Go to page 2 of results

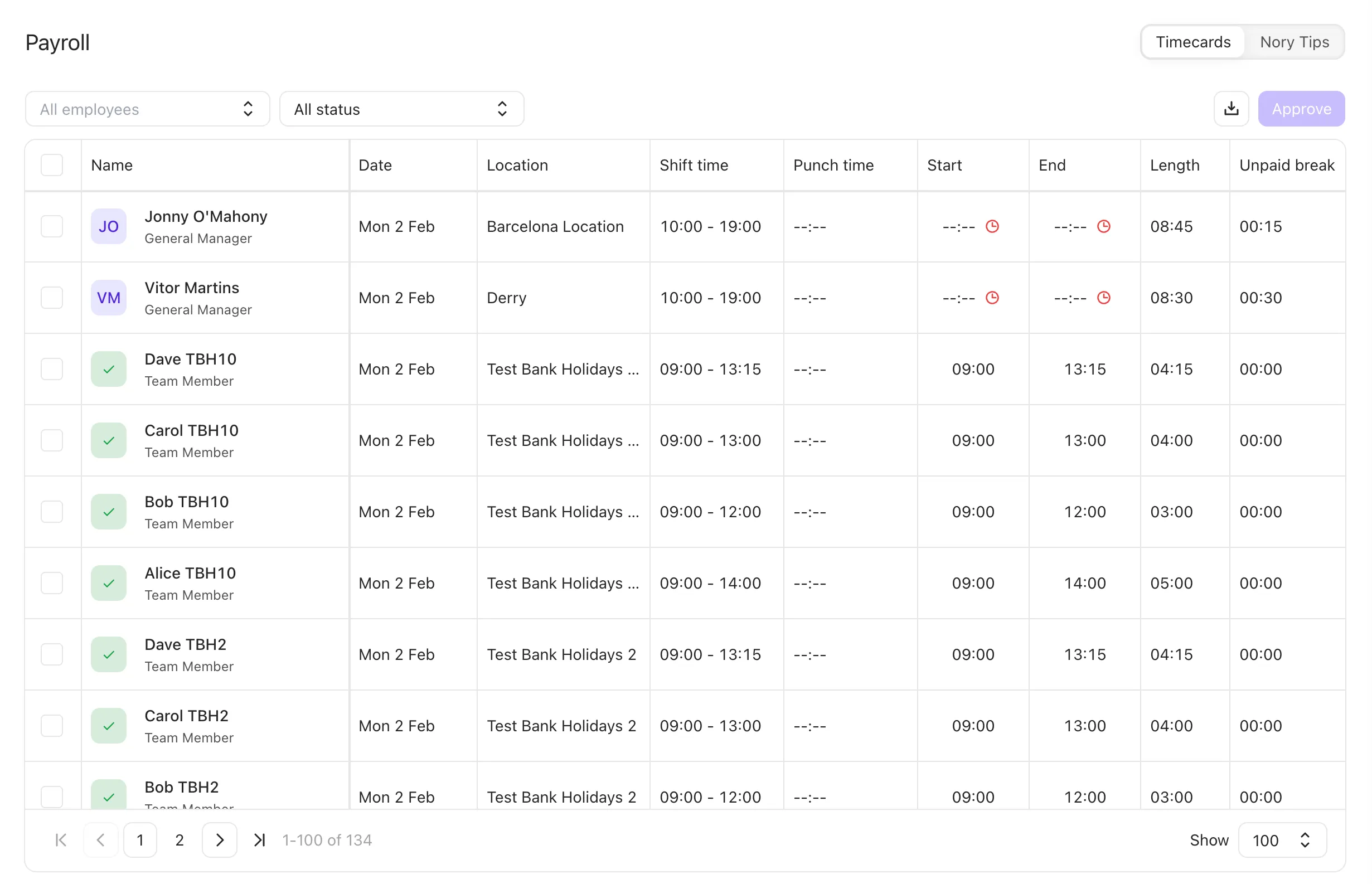[178, 840]
